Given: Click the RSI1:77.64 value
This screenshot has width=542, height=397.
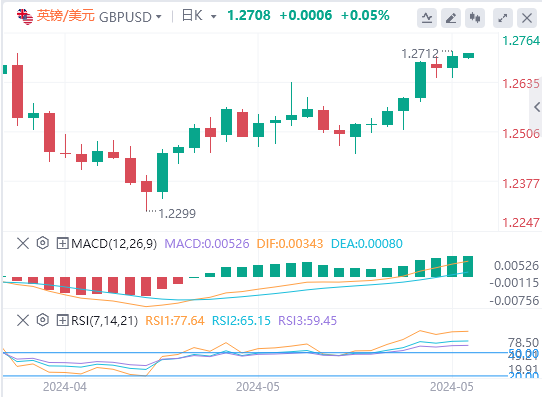Looking at the screenshot, I should [x=175, y=321].
